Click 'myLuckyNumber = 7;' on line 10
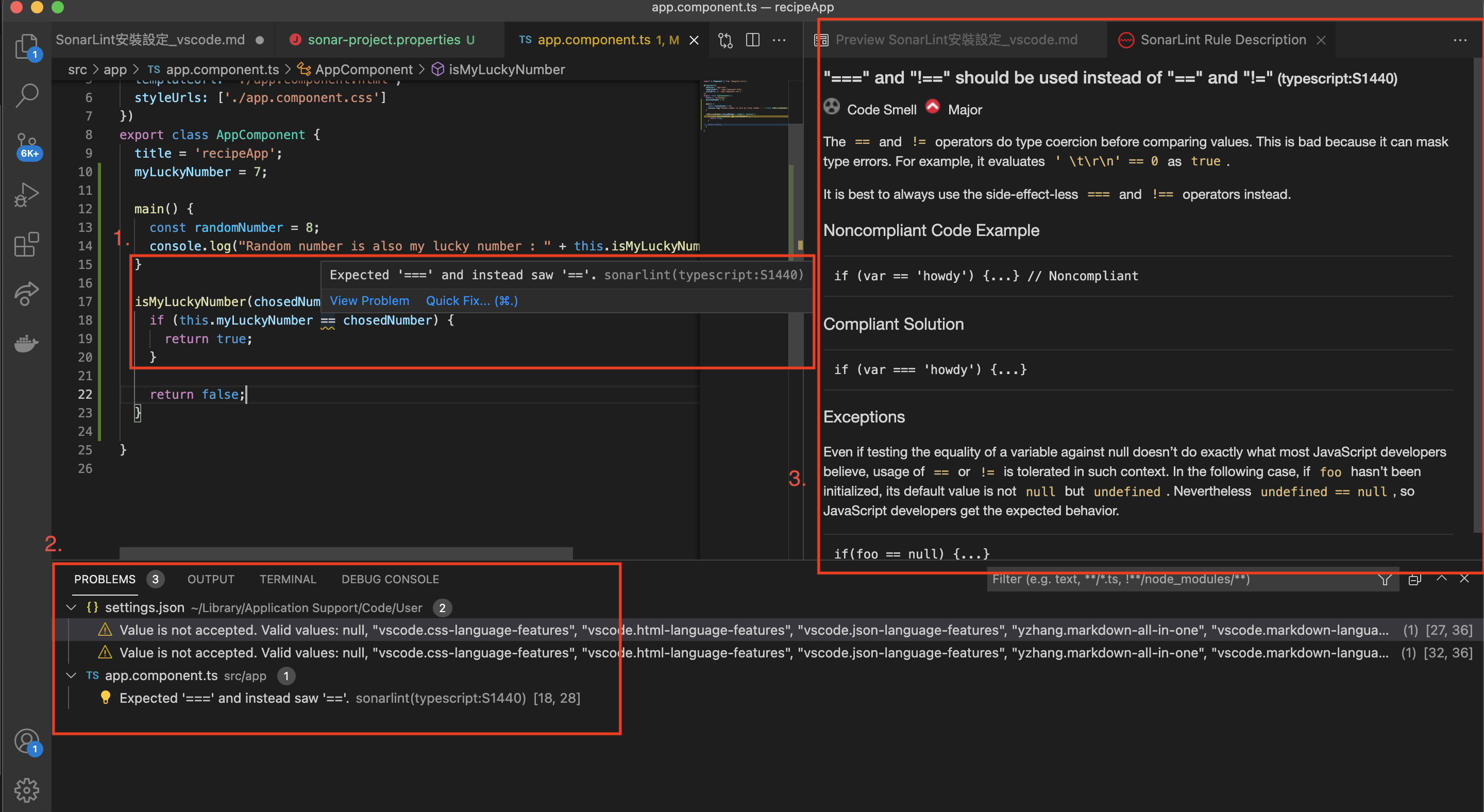Screen dimensions: 1484x812 click(x=200, y=172)
